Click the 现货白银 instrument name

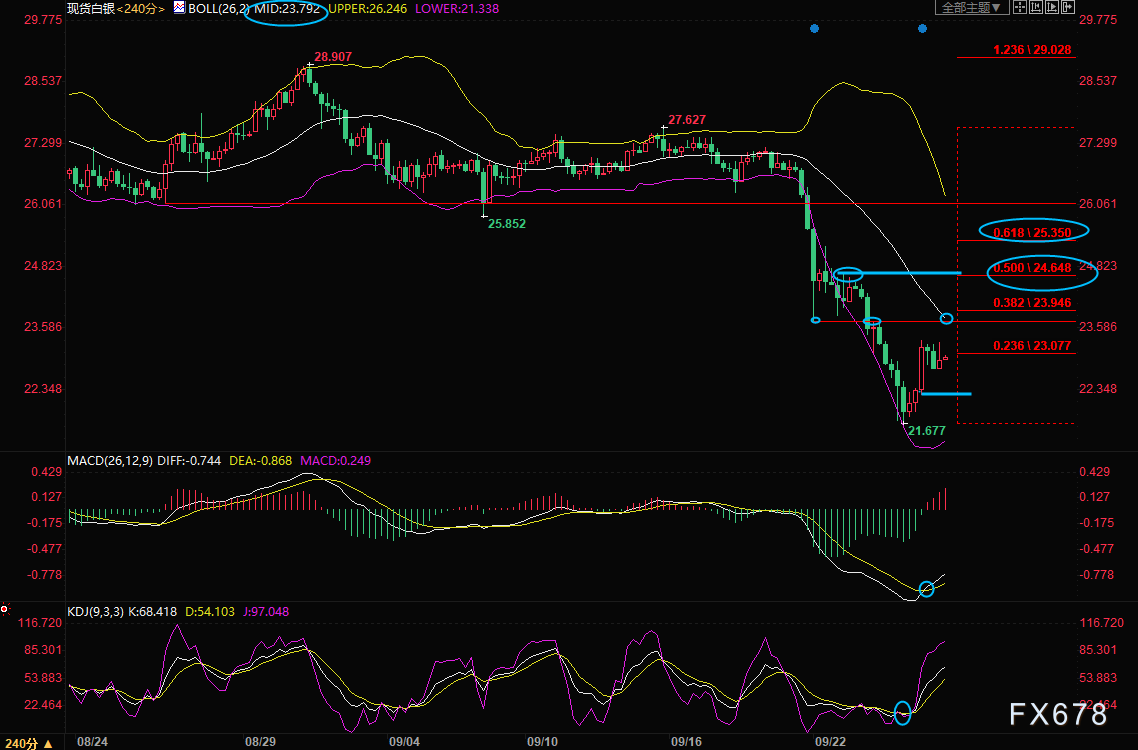click(x=91, y=9)
